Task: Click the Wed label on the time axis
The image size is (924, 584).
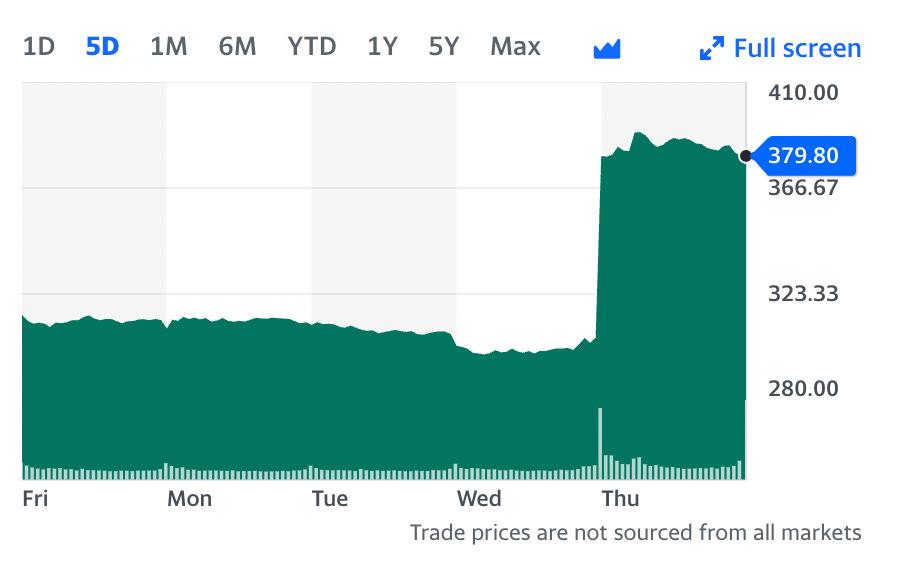Action: click(x=479, y=497)
